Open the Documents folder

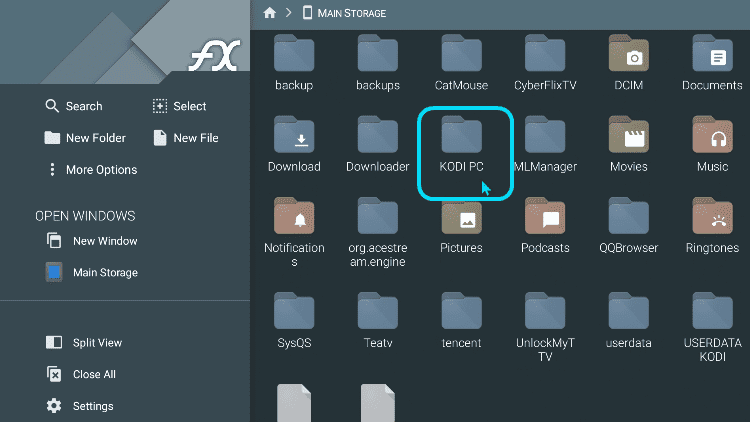(712, 63)
